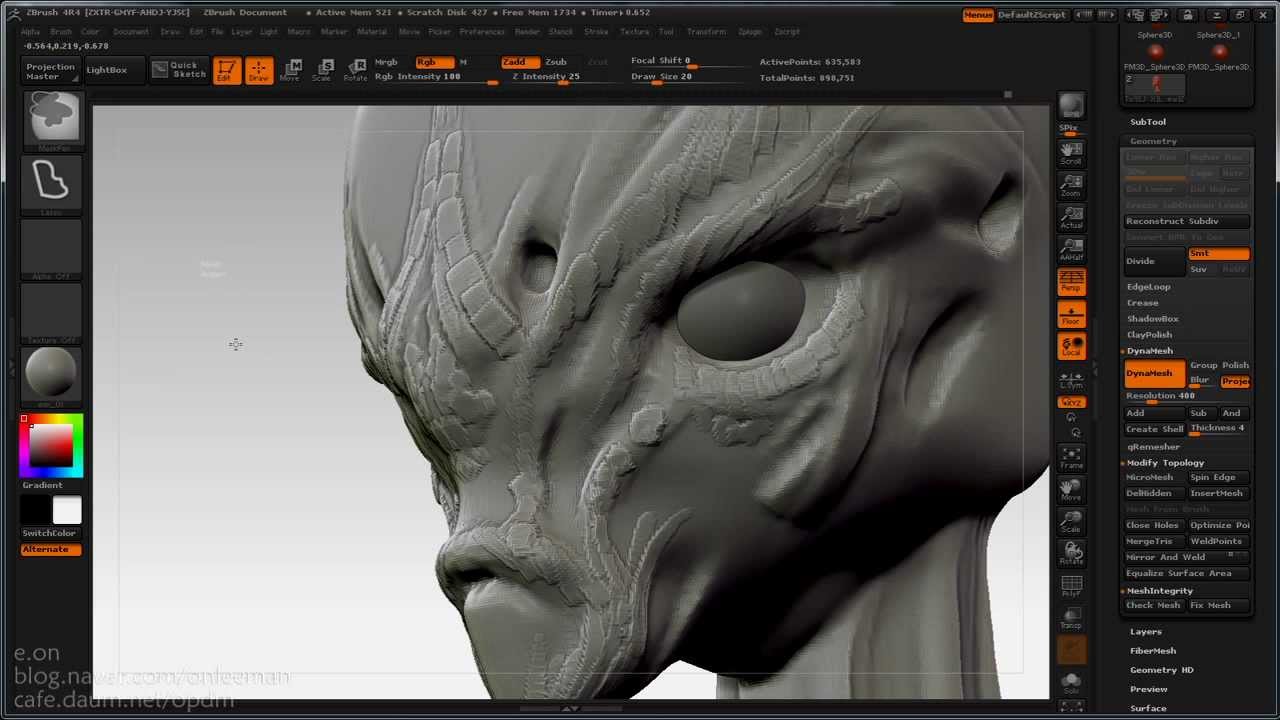Screen dimensions: 1280x720
Task: Open the material sphere selector
Action: [x=52, y=376]
